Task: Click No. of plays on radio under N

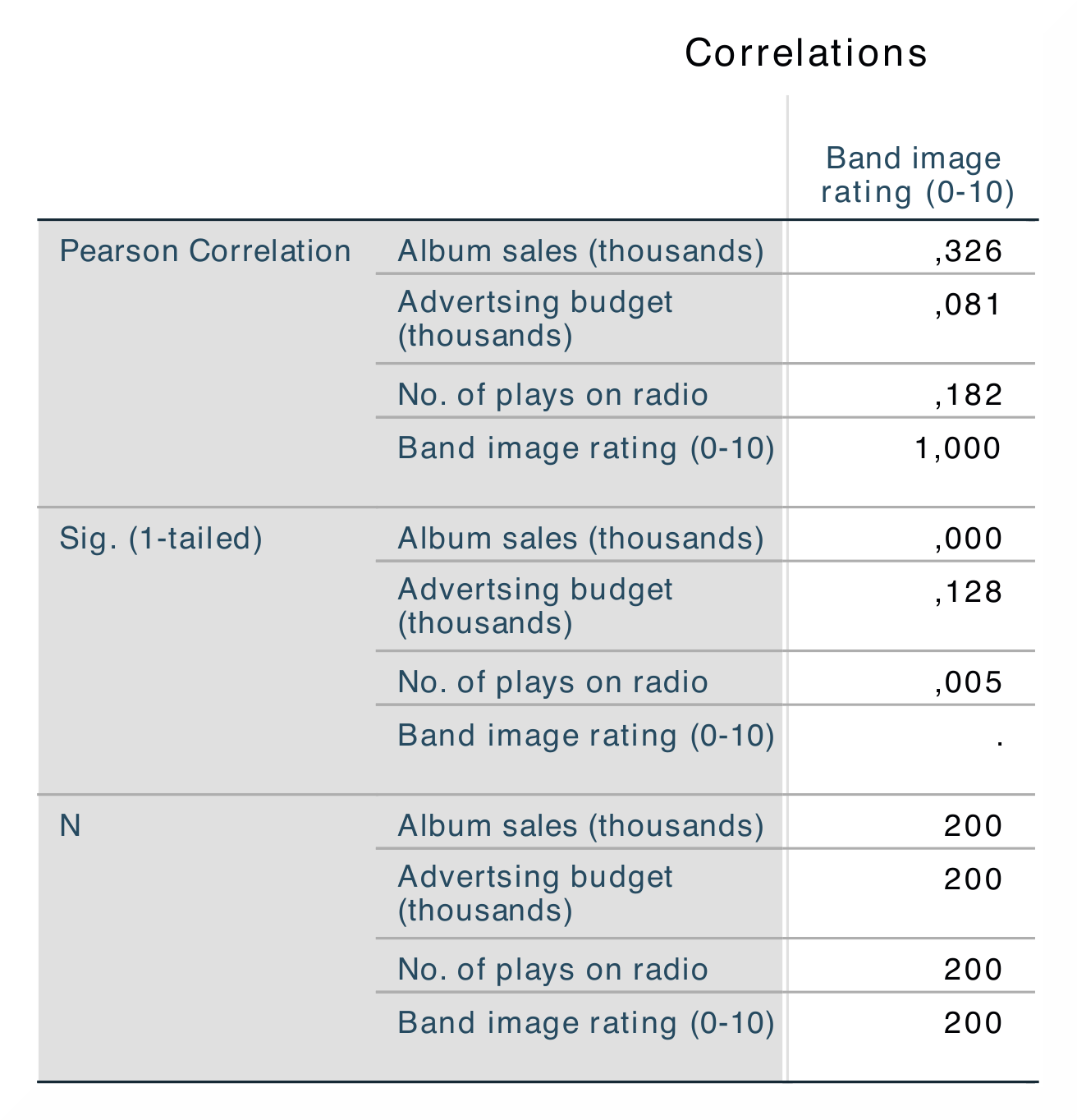Action: (552, 970)
